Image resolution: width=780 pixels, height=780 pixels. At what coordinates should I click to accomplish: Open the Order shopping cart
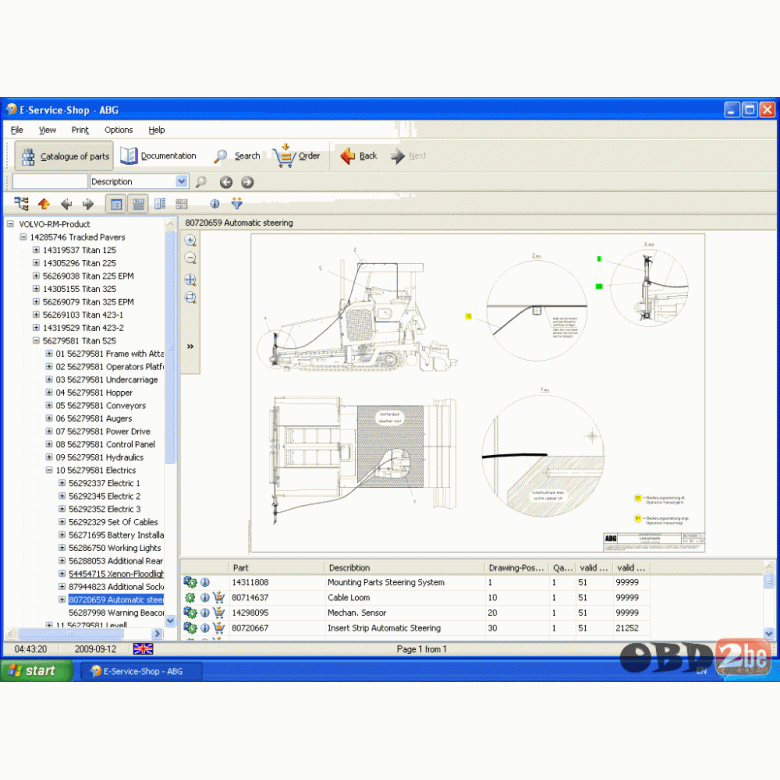click(x=296, y=156)
